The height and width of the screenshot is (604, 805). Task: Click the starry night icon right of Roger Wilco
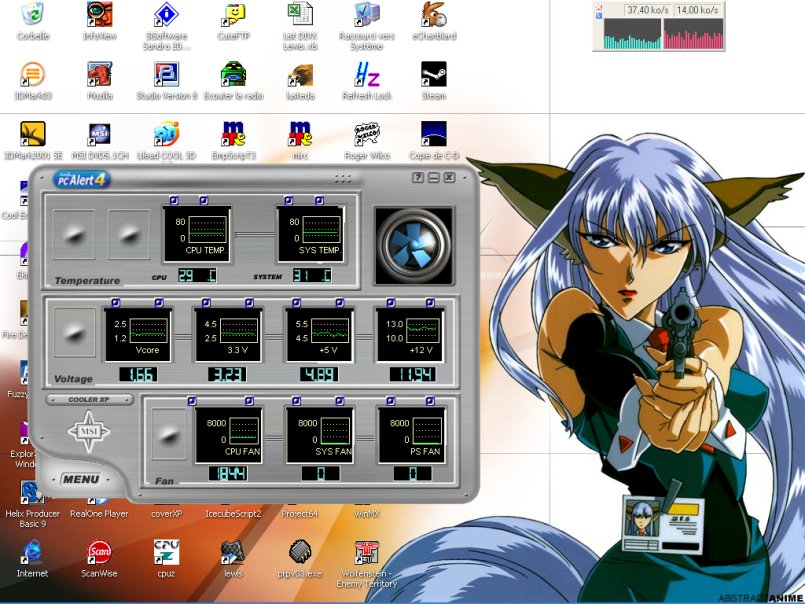[434, 134]
